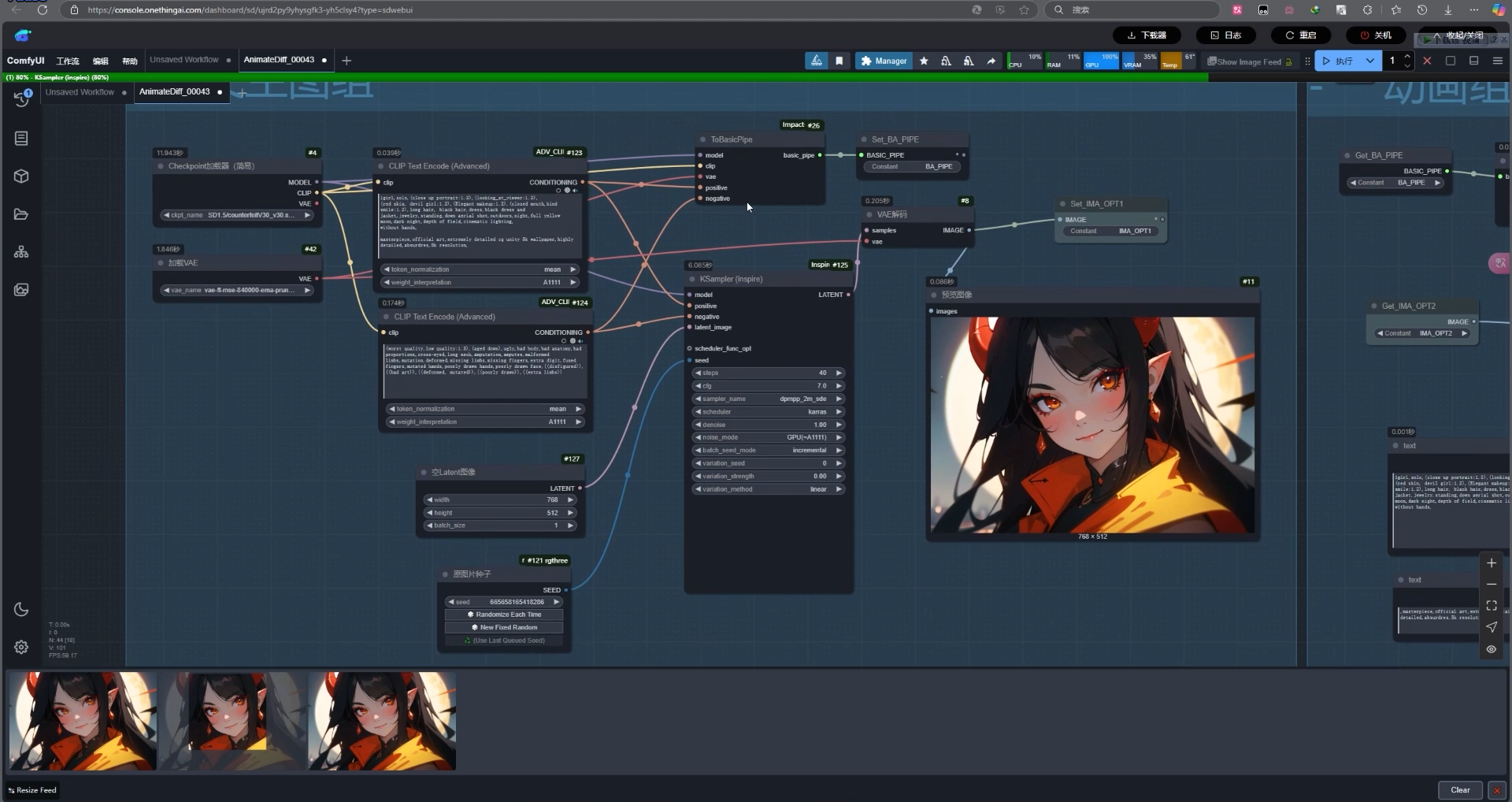This screenshot has height=802, width=1512.
Task: Open settings gear in left sidebar
Action: (21, 647)
